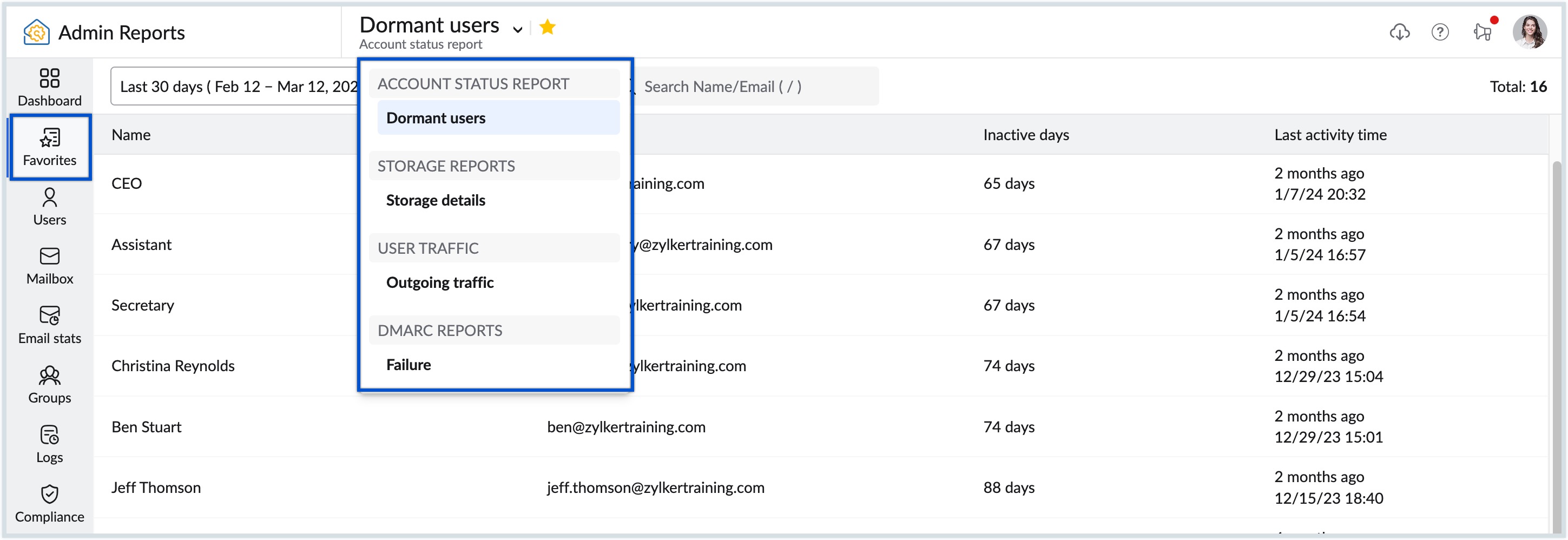Screen dimensions: 1568x540
Task: Go to the Users sidebar section
Action: pyautogui.click(x=49, y=206)
